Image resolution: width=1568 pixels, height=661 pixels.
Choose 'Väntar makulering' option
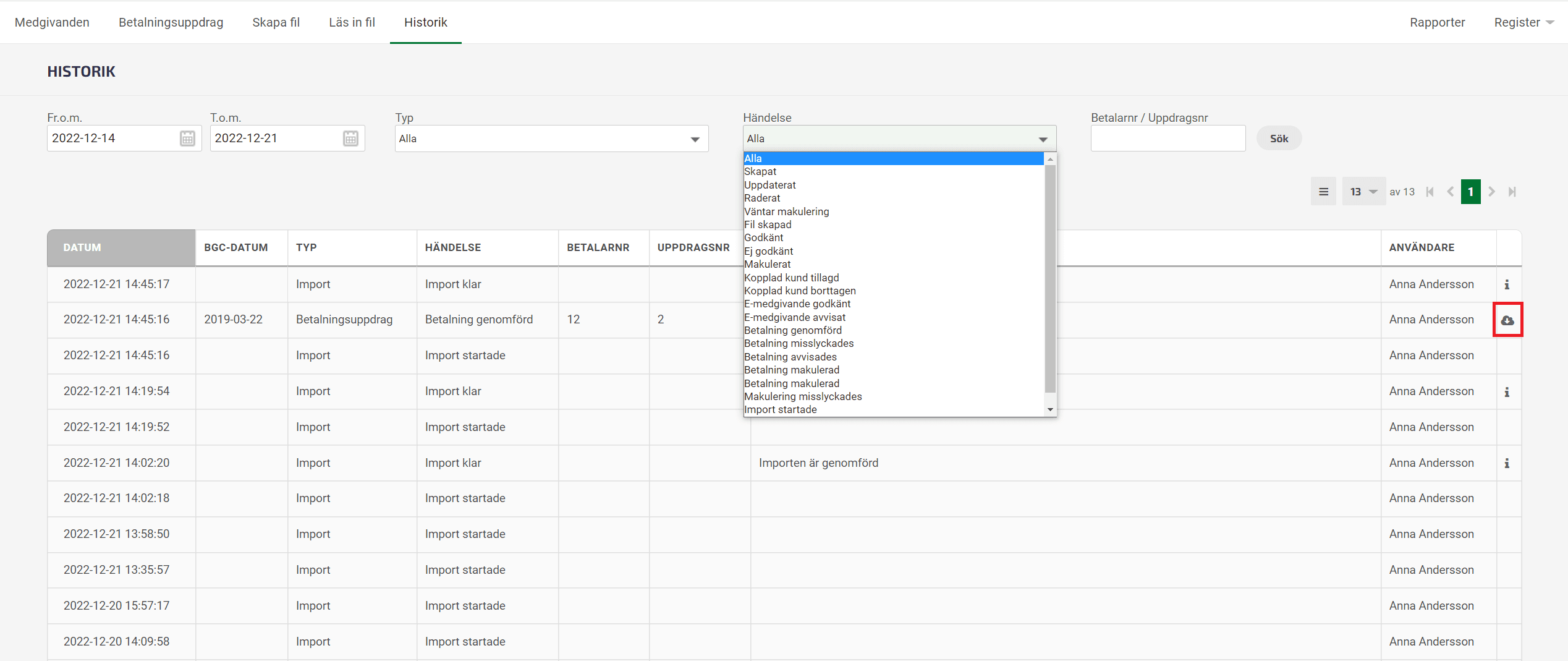[x=893, y=211]
